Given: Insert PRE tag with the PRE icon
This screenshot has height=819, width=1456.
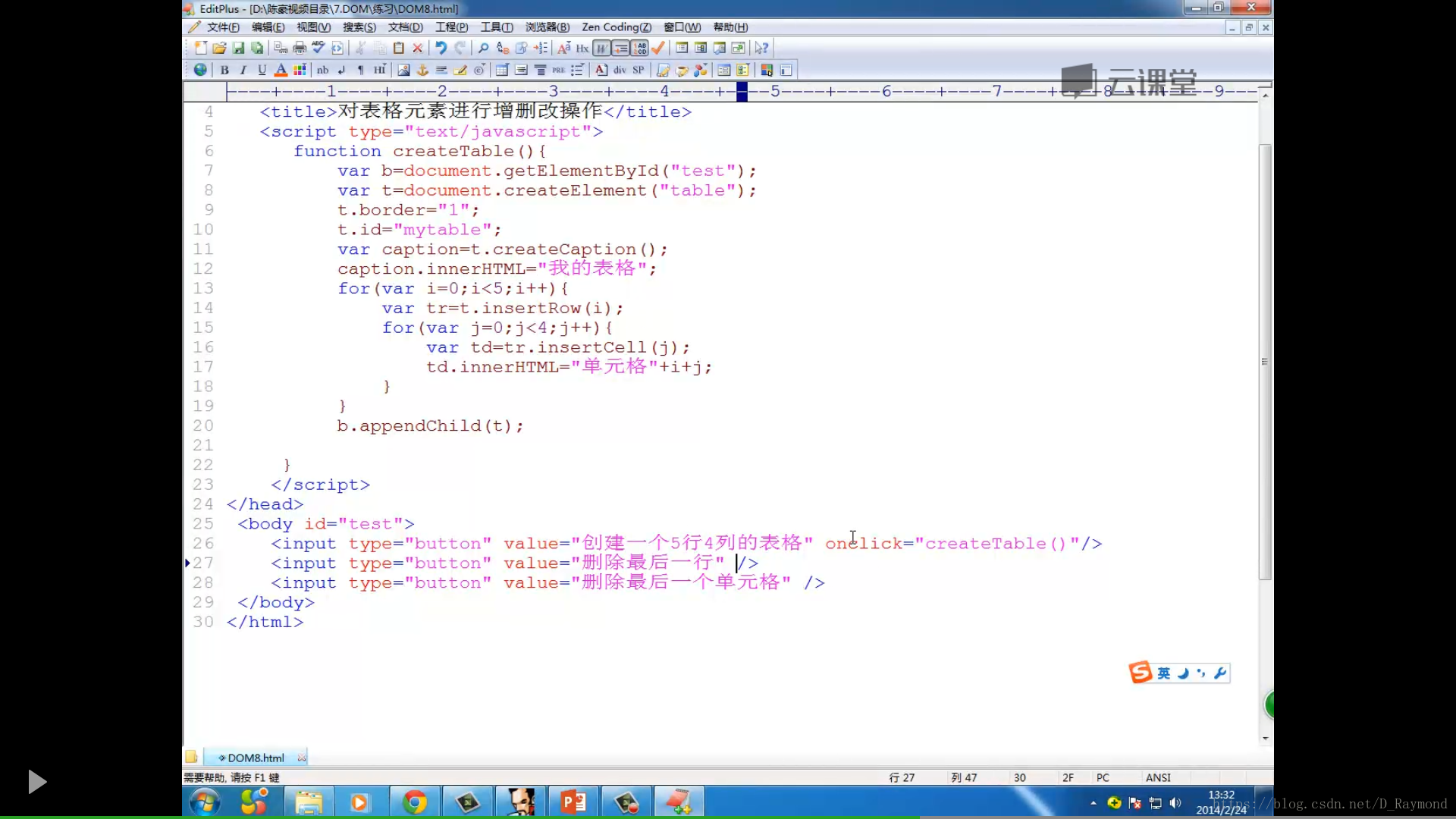Looking at the screenshot, I should click(x=559, y=70).
